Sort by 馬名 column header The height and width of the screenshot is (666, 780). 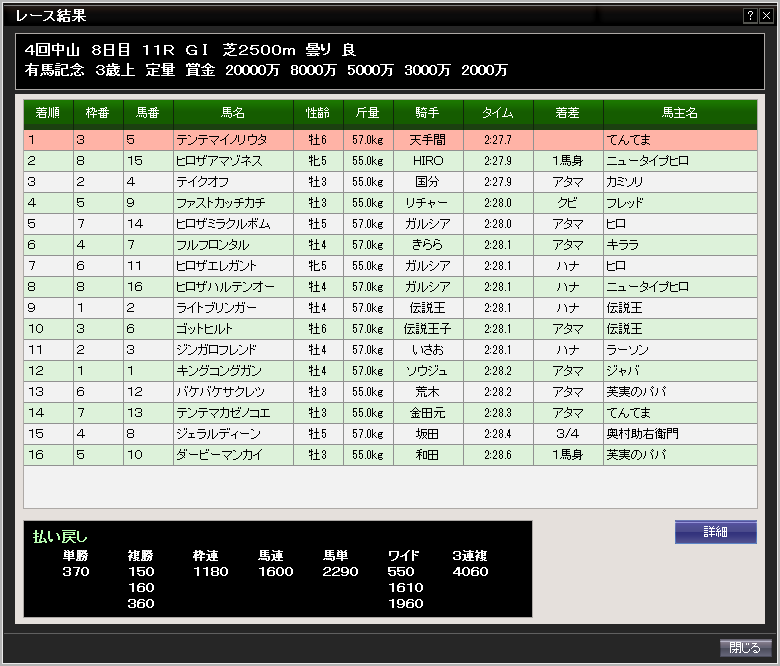click(233, 114)
